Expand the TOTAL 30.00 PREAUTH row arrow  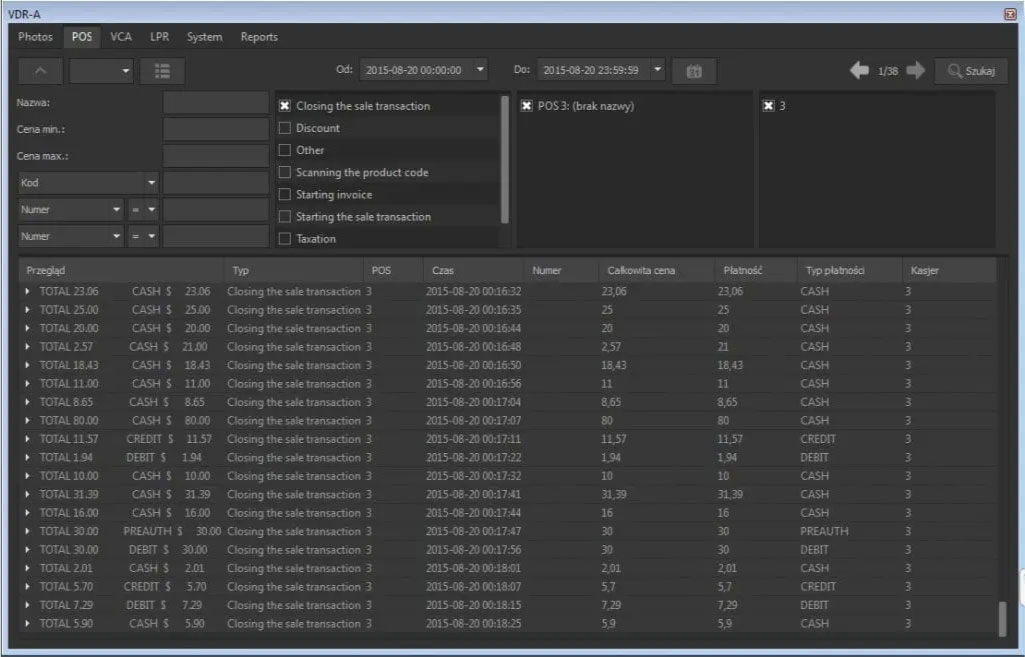coord(28,531)
